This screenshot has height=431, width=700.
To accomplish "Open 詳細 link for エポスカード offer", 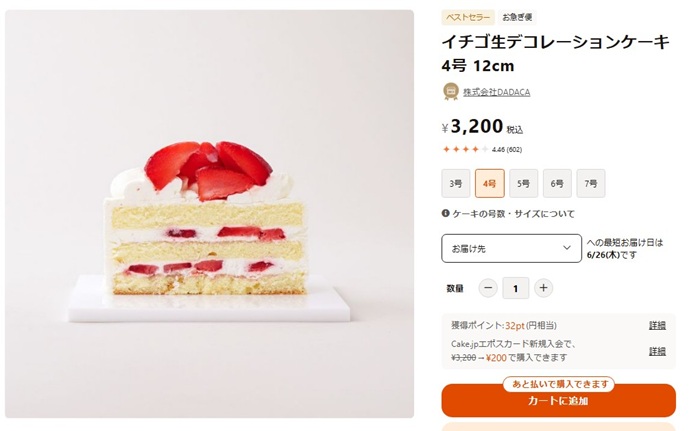I will point(657,351).
